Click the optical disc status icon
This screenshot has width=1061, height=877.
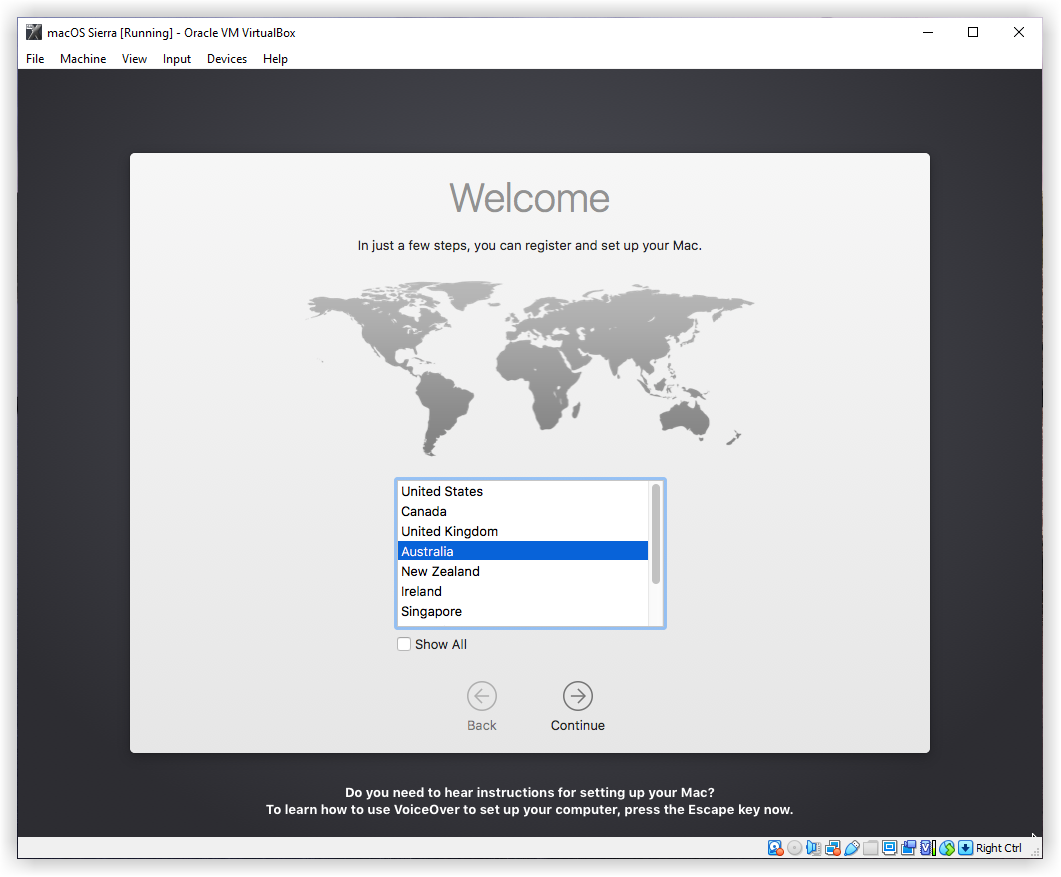coord(794,848)
